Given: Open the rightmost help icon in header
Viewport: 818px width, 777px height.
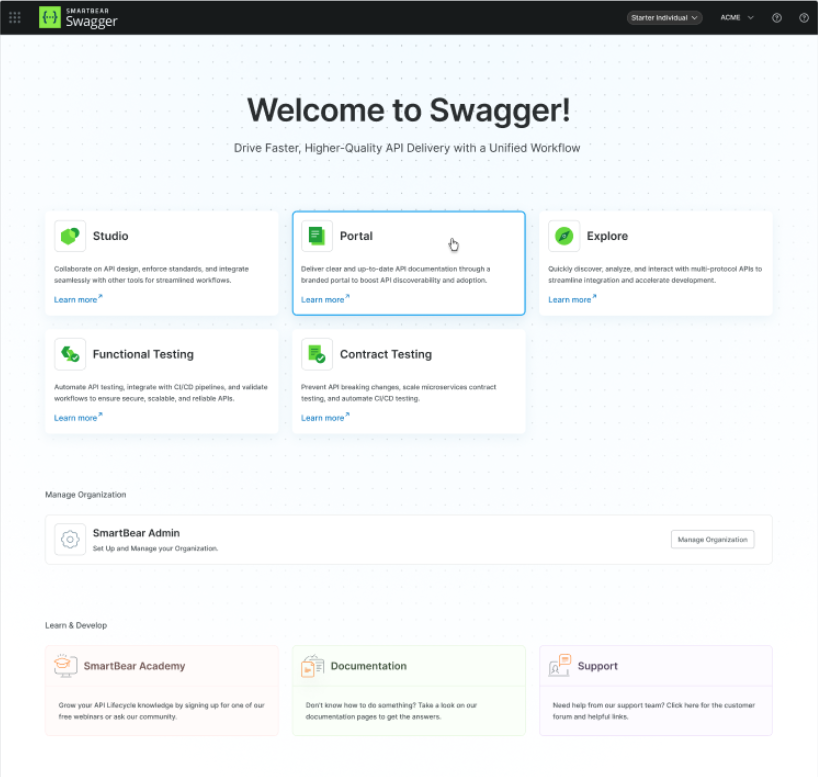Looking at the screenshot, I should [x=804, y=18].
